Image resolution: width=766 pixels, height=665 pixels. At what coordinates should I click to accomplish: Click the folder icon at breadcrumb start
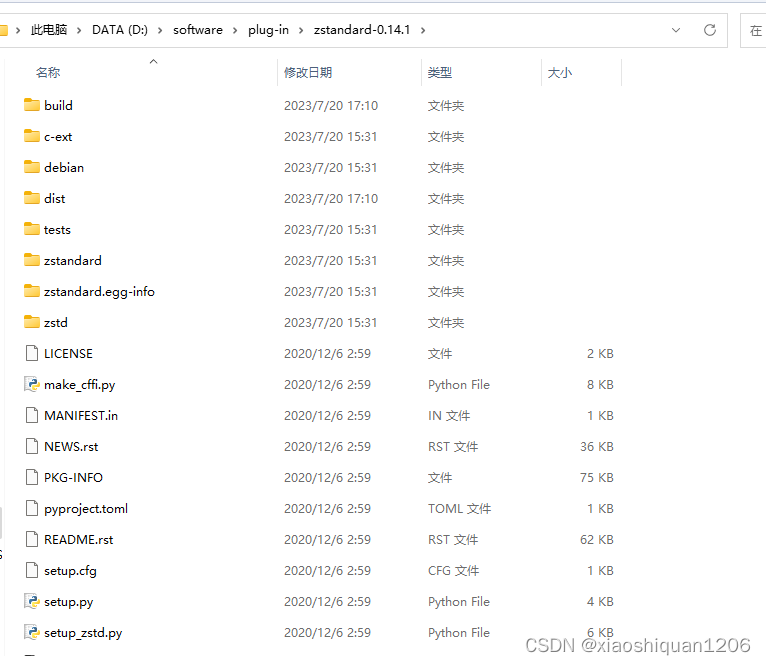(x=3, y=30)
